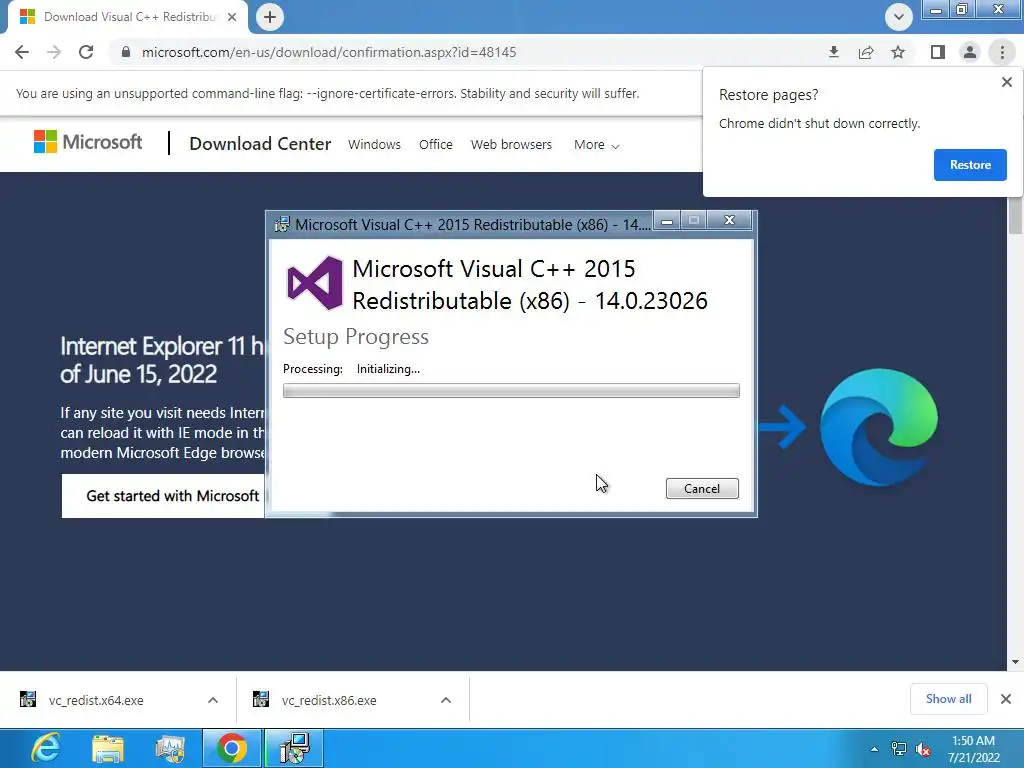Expand vc_redist.x64.exe download options
This screenshot has width=1024, height=768.
[213, 700]
